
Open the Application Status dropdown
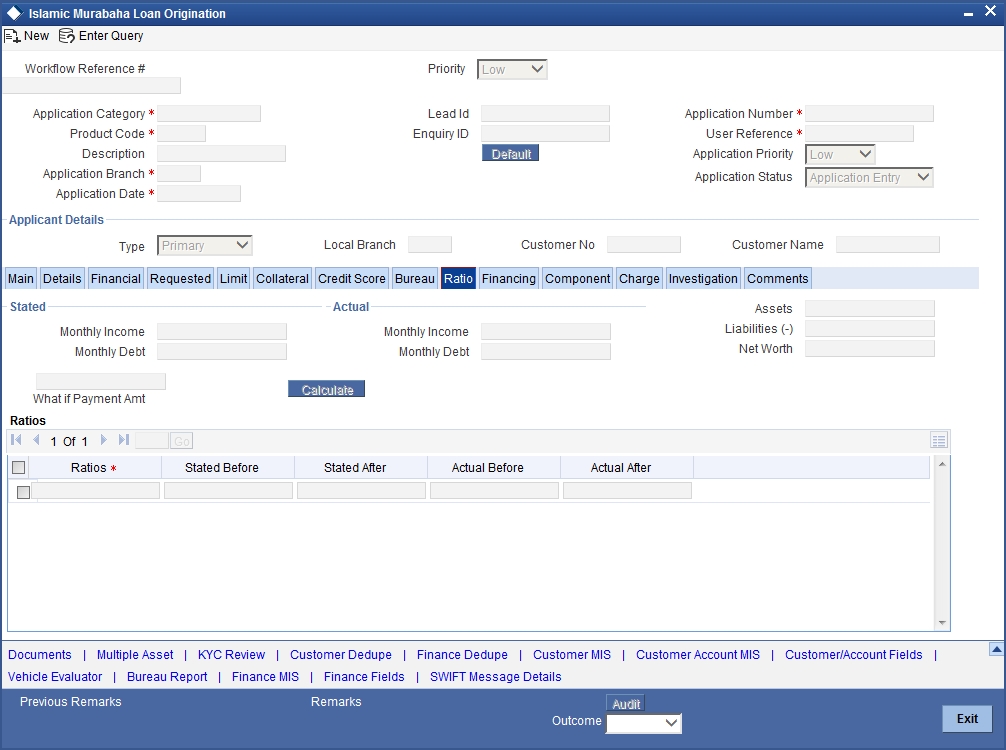coord(869,178)
